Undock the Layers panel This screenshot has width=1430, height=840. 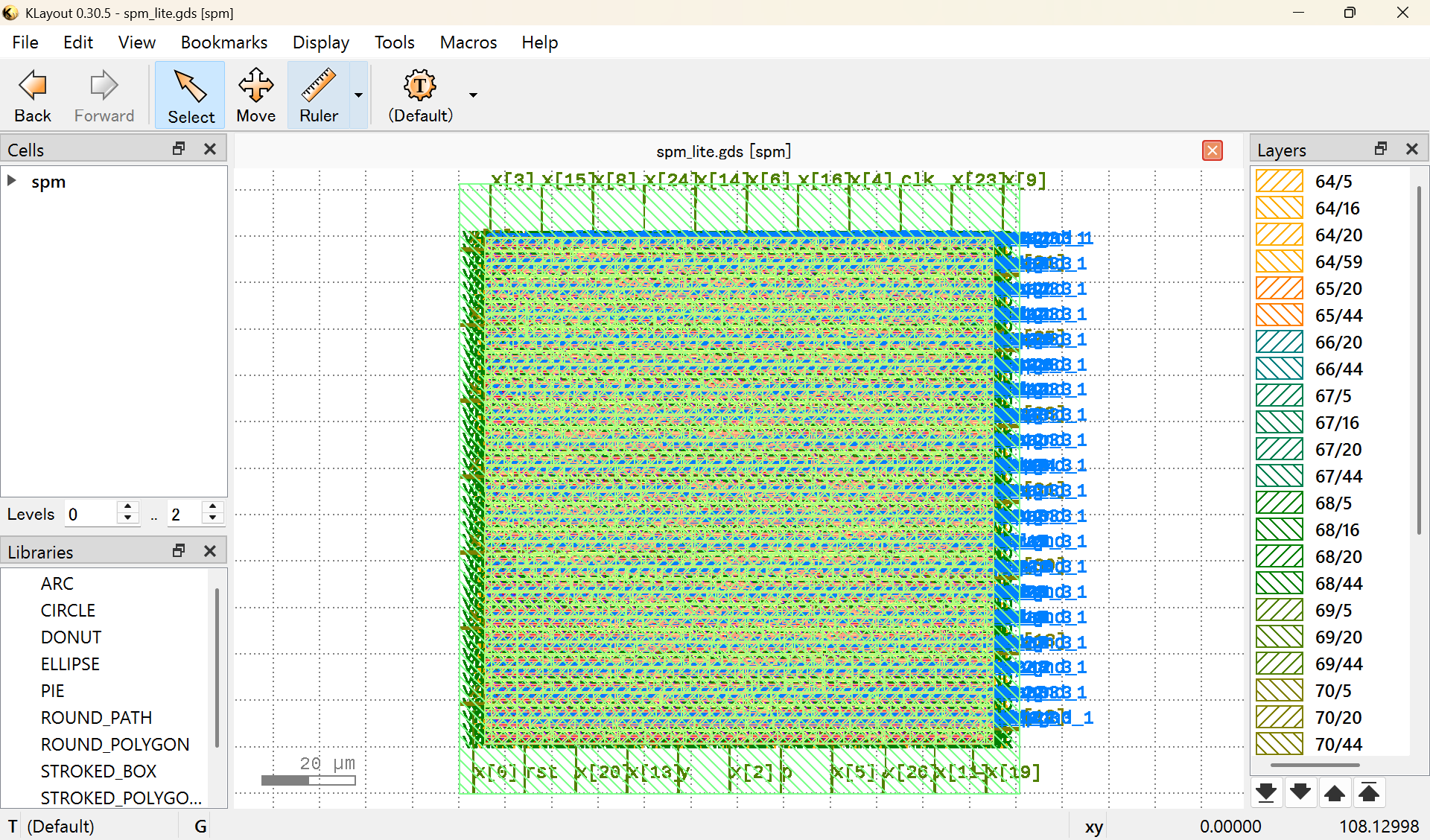[1381, 149]
